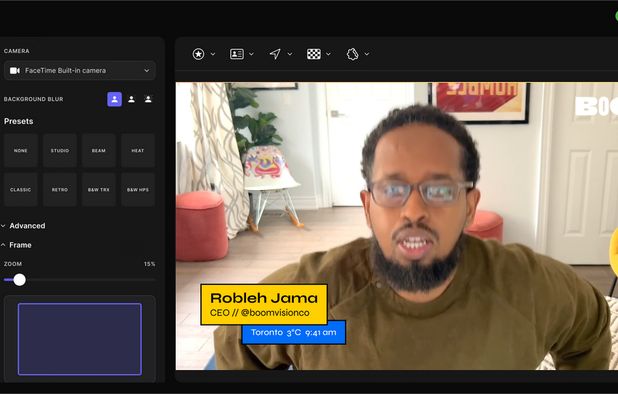Apply the RETRO preset
Image resolution: width=618 pixels, height=394 pixels.
point(60,190)
